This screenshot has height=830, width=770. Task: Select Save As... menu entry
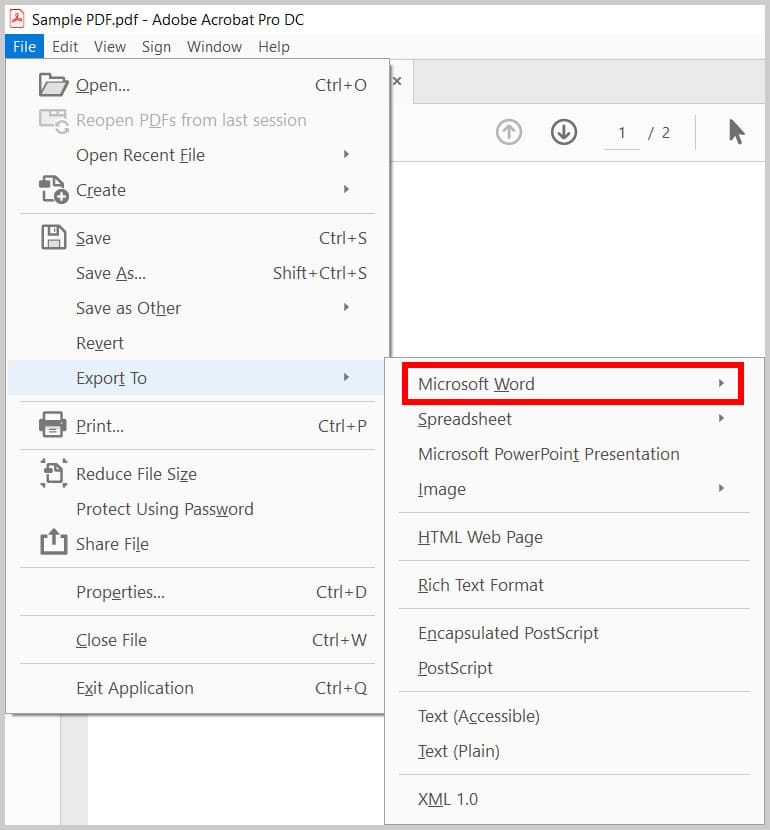[196, 273]
